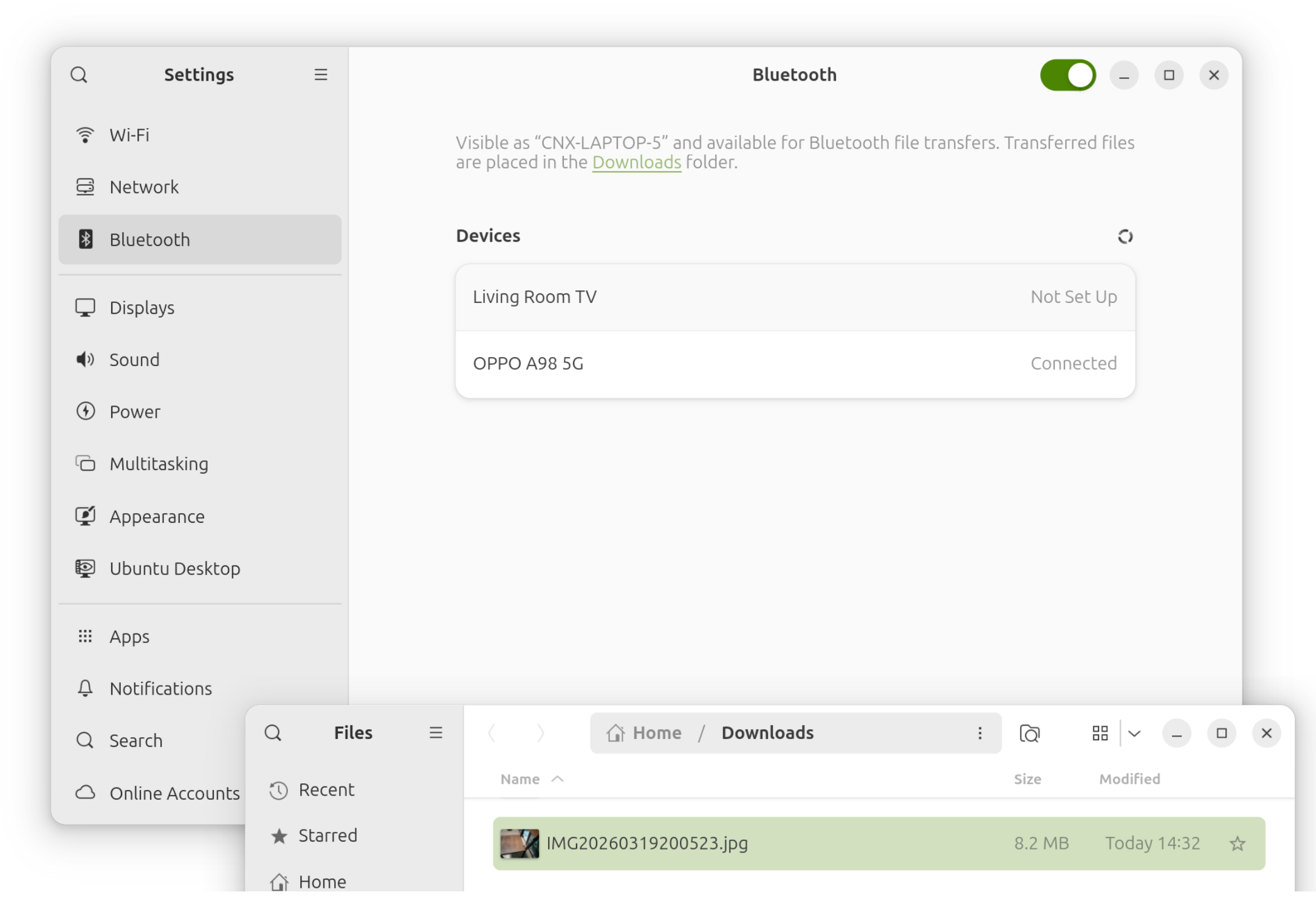Click the search folder icon in Files

1029,734
